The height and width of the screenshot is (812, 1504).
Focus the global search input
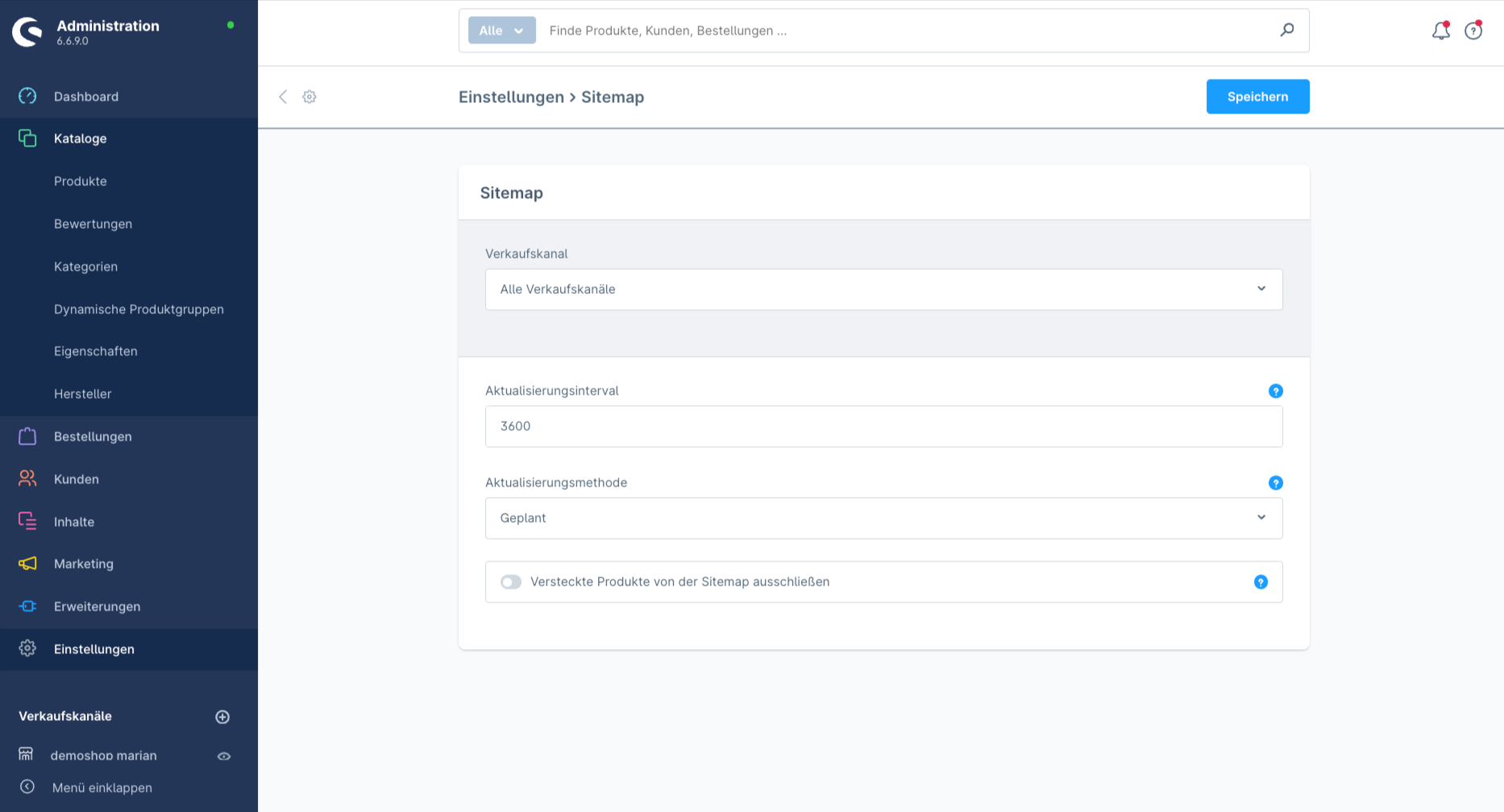(907, 31)
